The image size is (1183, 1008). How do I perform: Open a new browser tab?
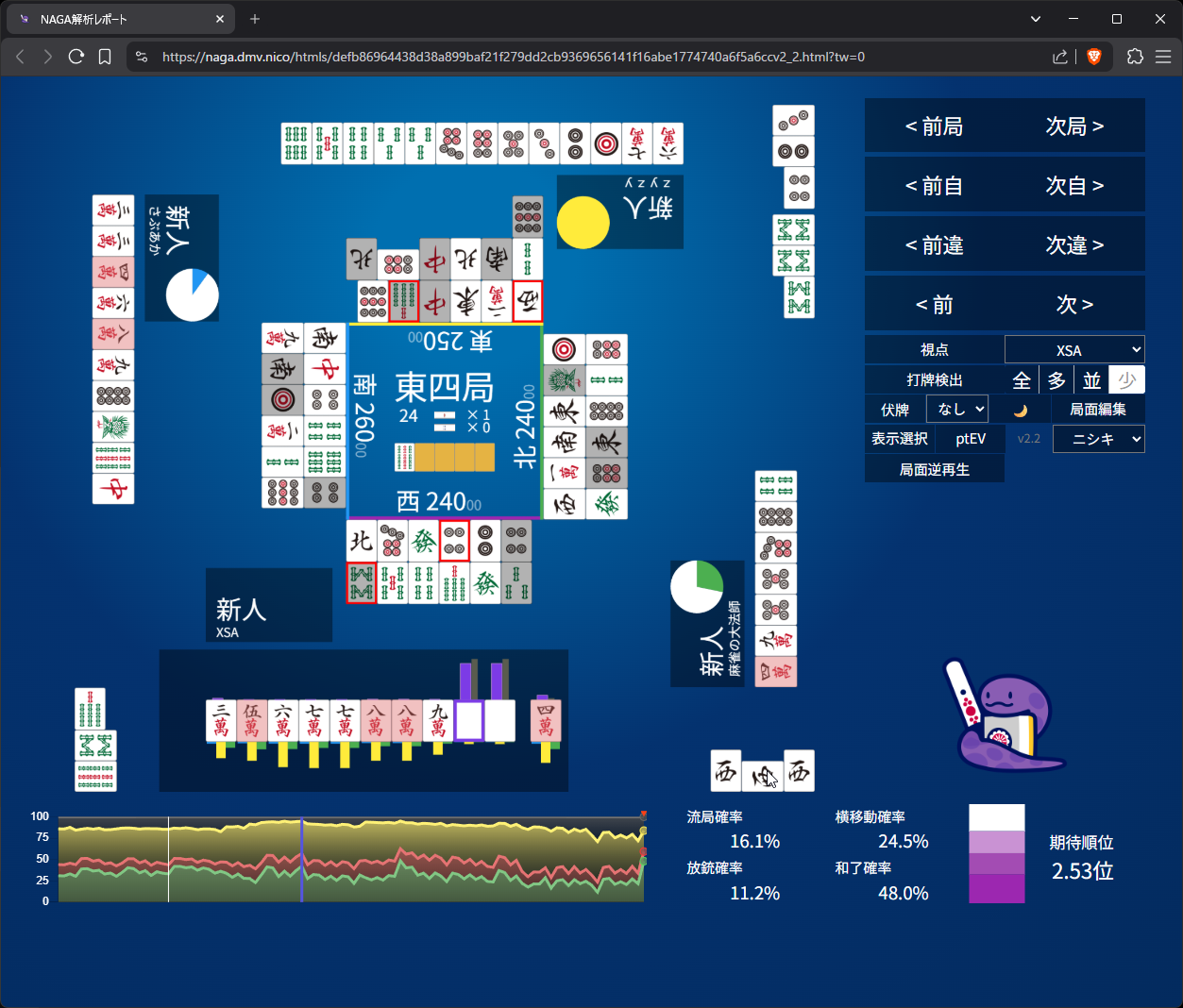tap(255, 19)
